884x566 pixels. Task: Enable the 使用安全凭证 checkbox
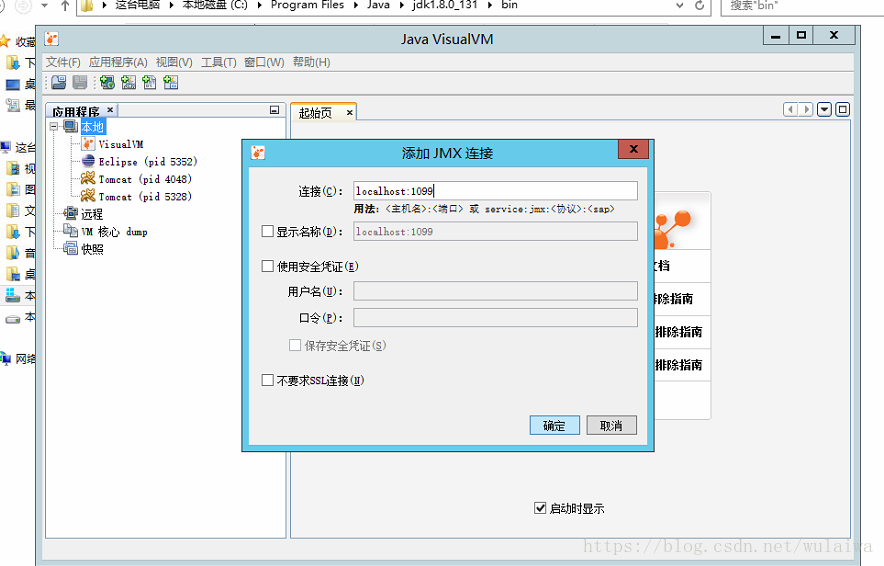268,266
